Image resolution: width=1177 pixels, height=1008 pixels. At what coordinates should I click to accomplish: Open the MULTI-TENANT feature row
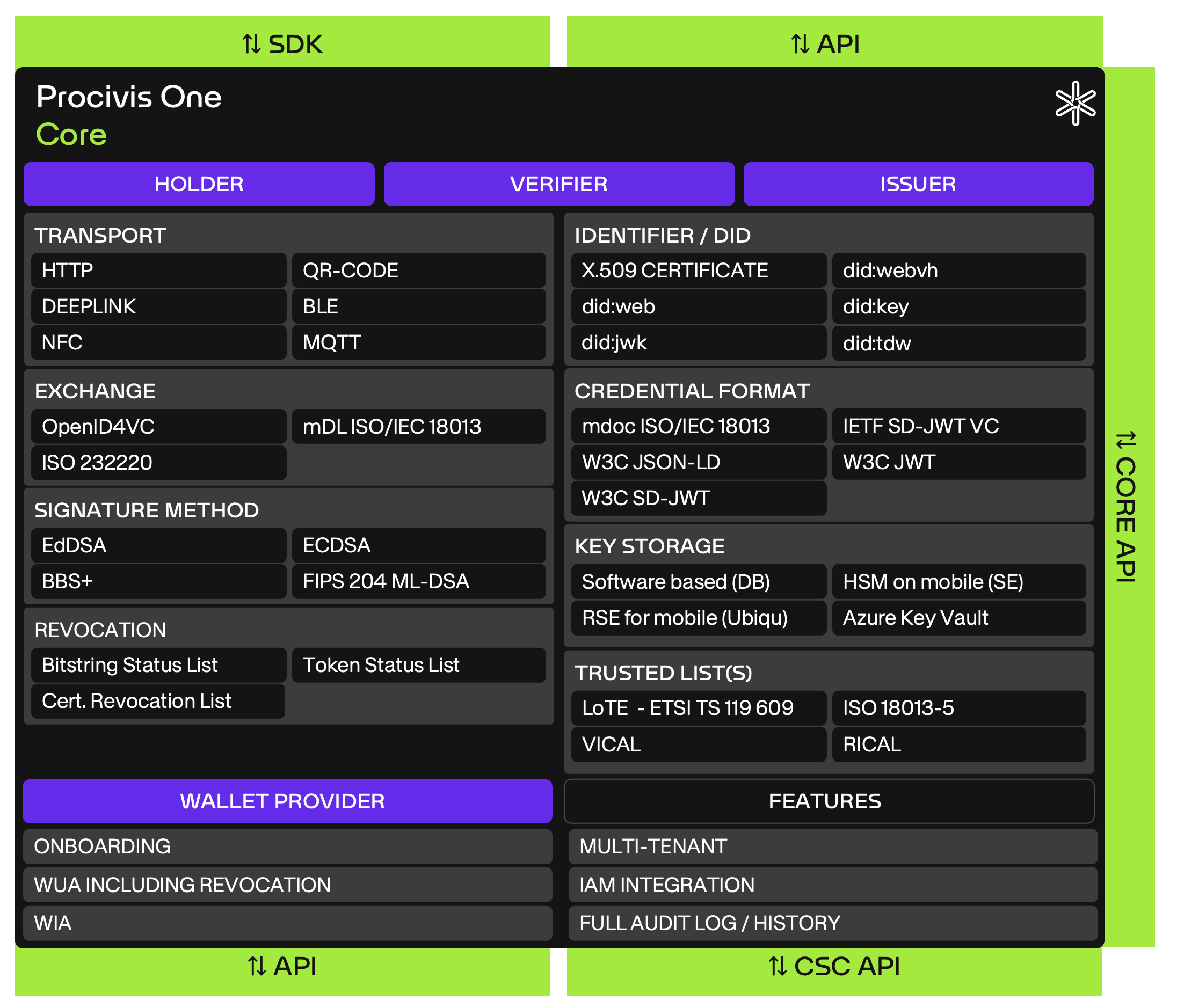(833, 846)
